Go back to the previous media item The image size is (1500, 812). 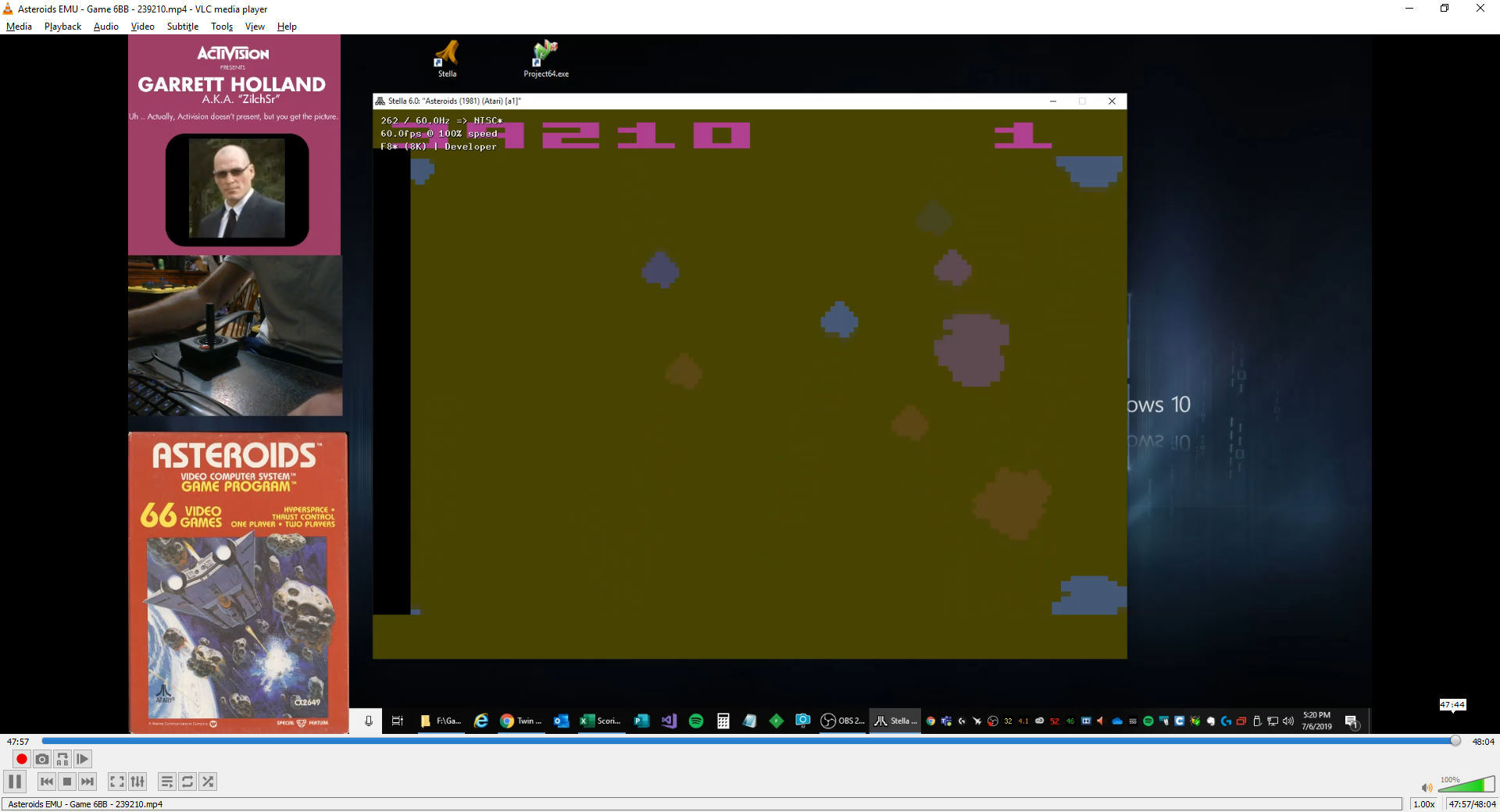47,782
